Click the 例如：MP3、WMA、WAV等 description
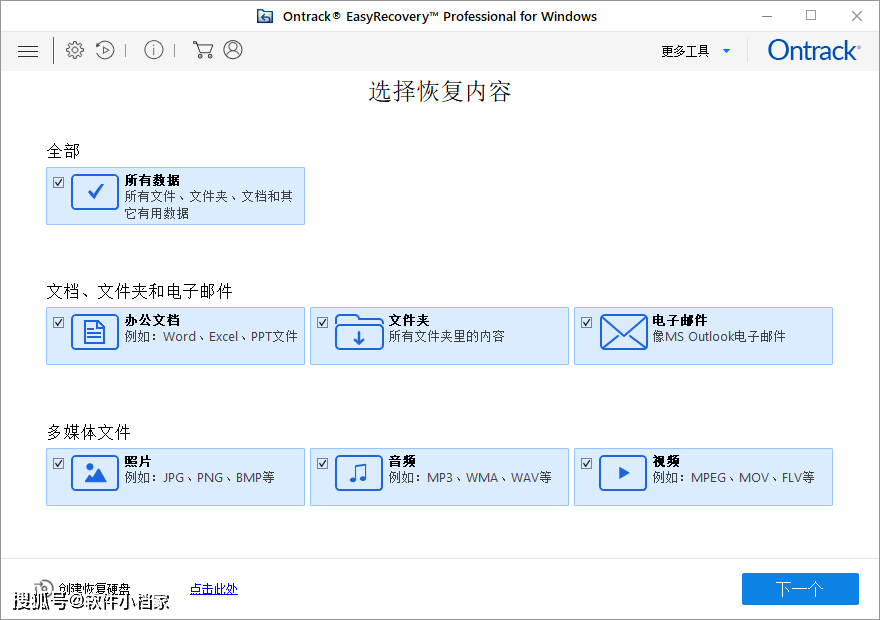The height and width of the screenshot is (620, 880). point(470,477)
